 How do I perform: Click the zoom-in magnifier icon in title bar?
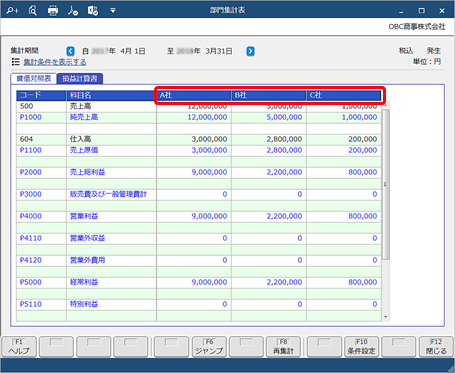(x=12, y=10)
